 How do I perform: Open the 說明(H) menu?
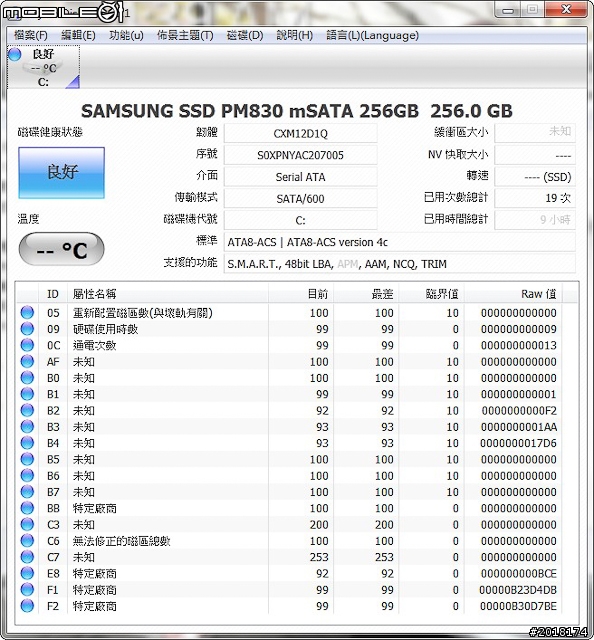pos(294,36)
